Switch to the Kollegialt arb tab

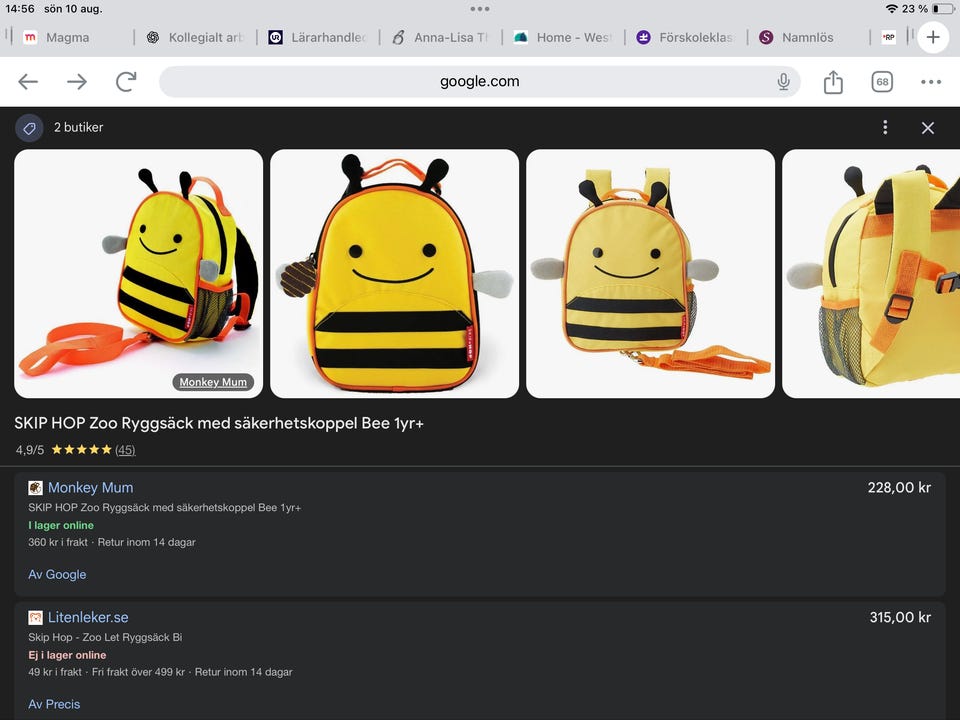pyautogui.click(x=195, y=37)
